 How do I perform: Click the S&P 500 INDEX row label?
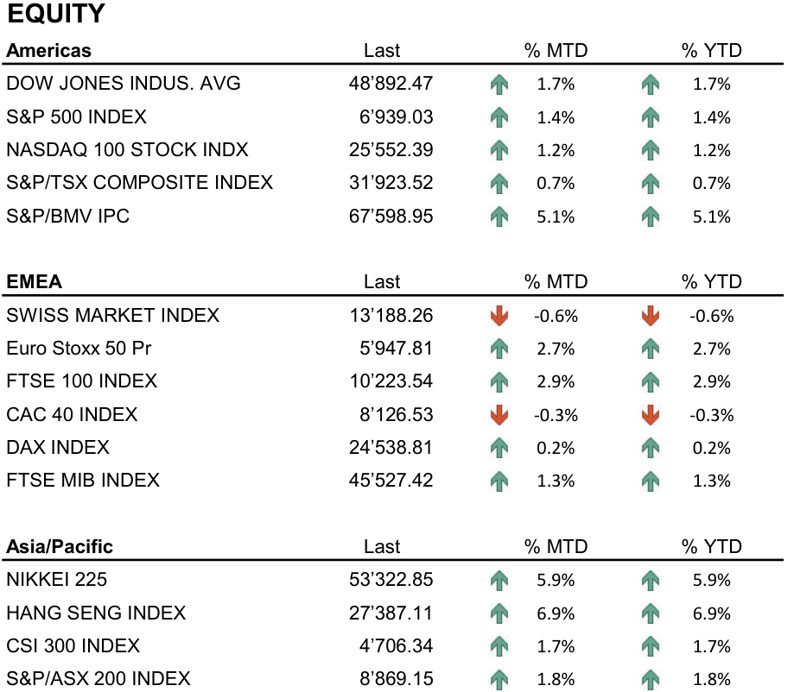(x=76, y=117)
